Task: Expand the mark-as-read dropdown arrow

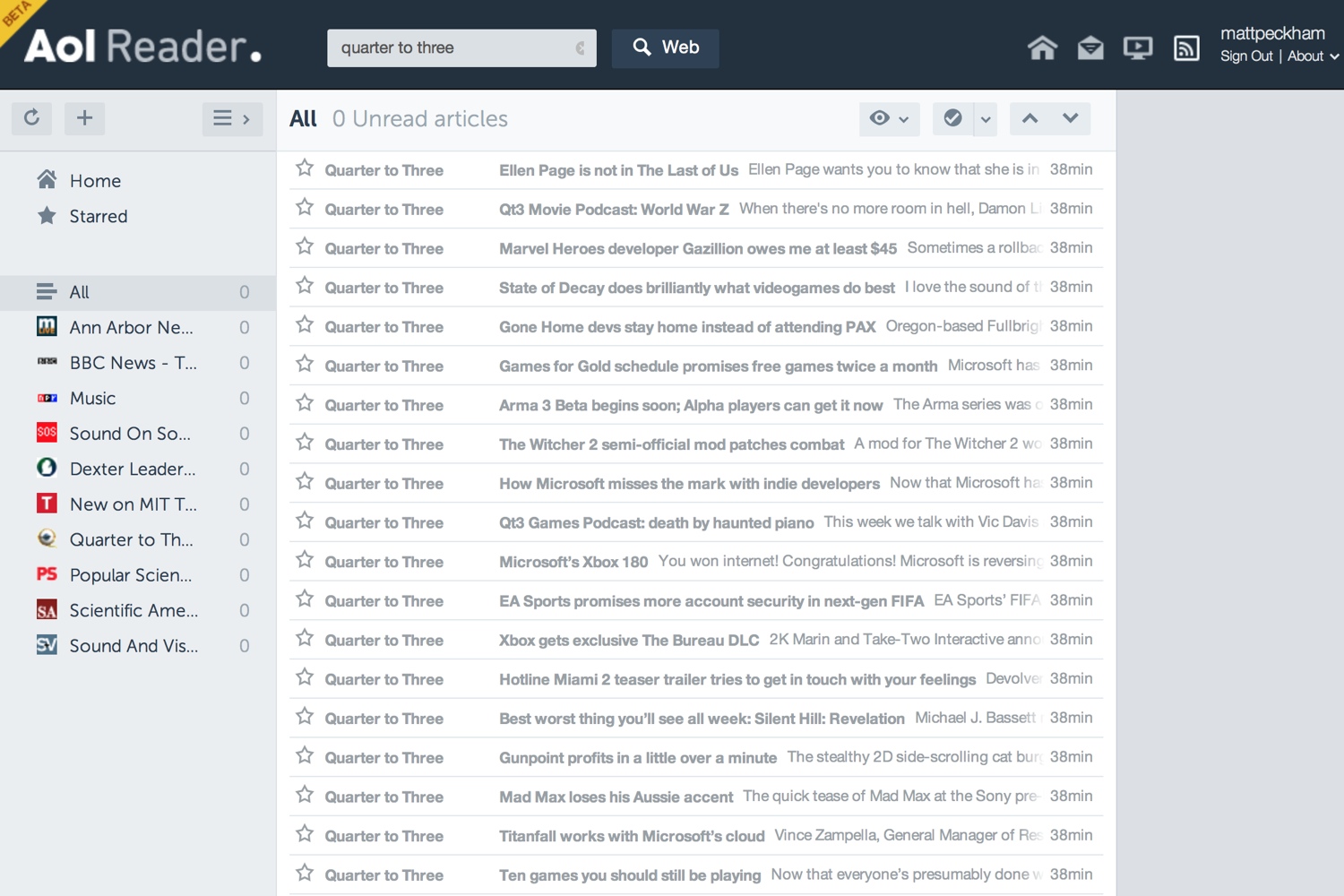Action: click(x=986, y=119)
